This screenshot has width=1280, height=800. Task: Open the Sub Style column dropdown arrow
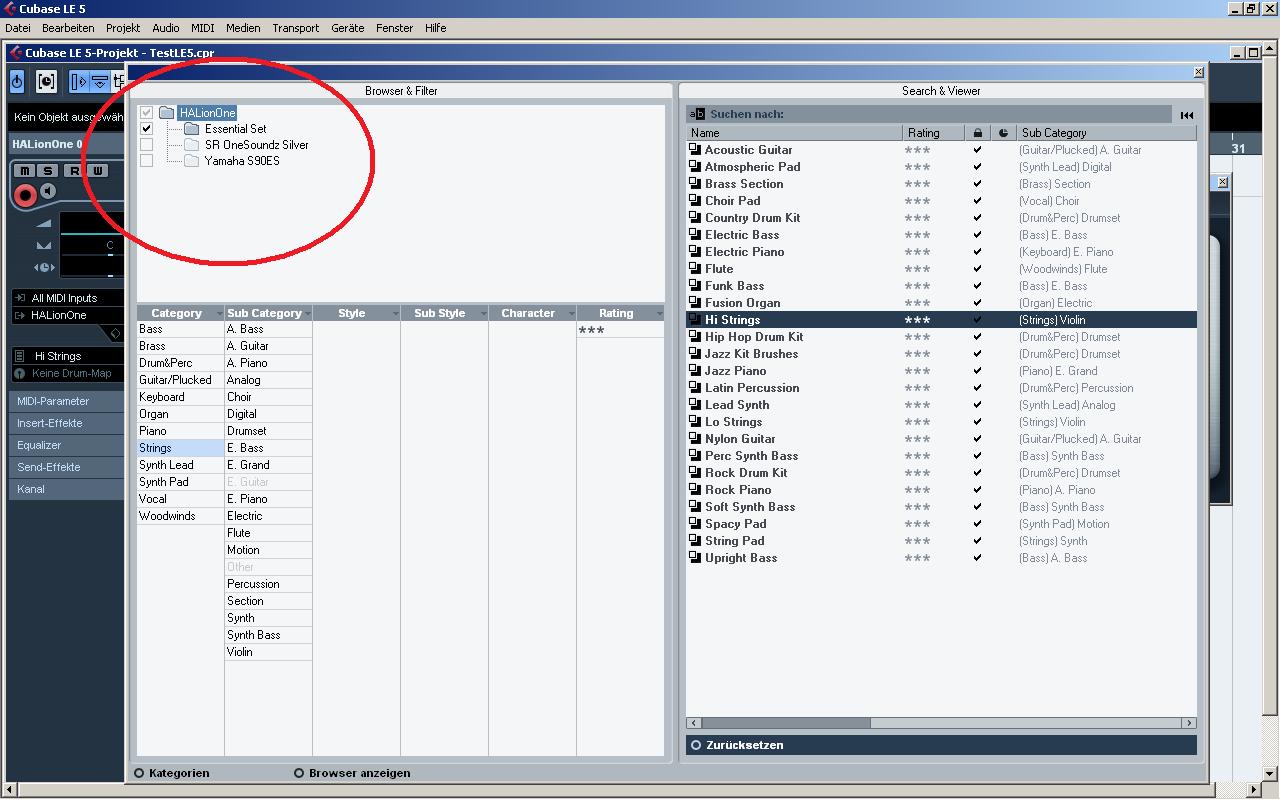coord(483,314)
